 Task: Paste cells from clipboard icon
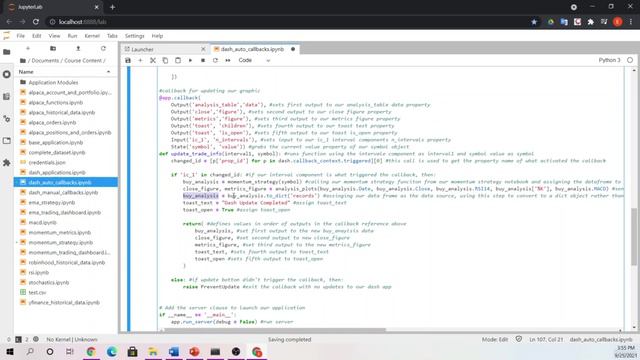178,60
